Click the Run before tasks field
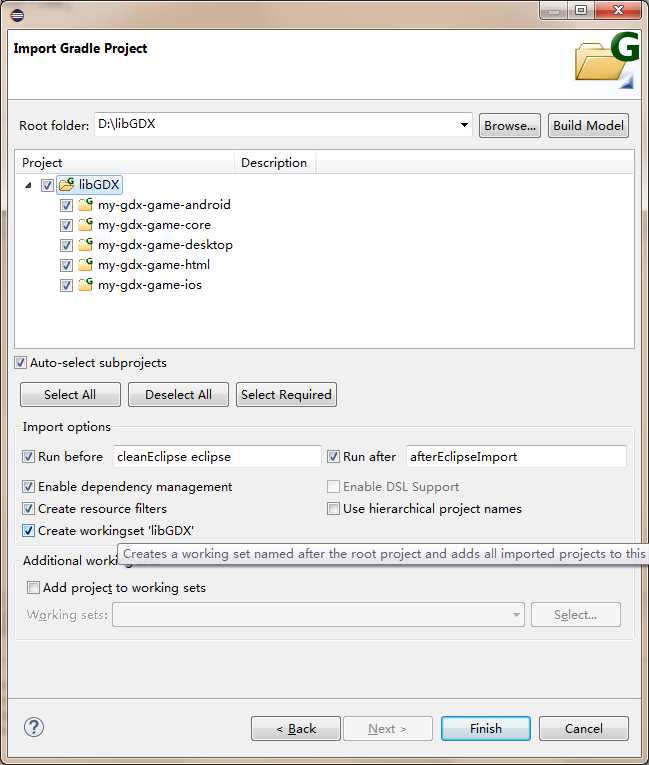Image resolution: width=649 pixels, height=765 pixels. [217, 457]
